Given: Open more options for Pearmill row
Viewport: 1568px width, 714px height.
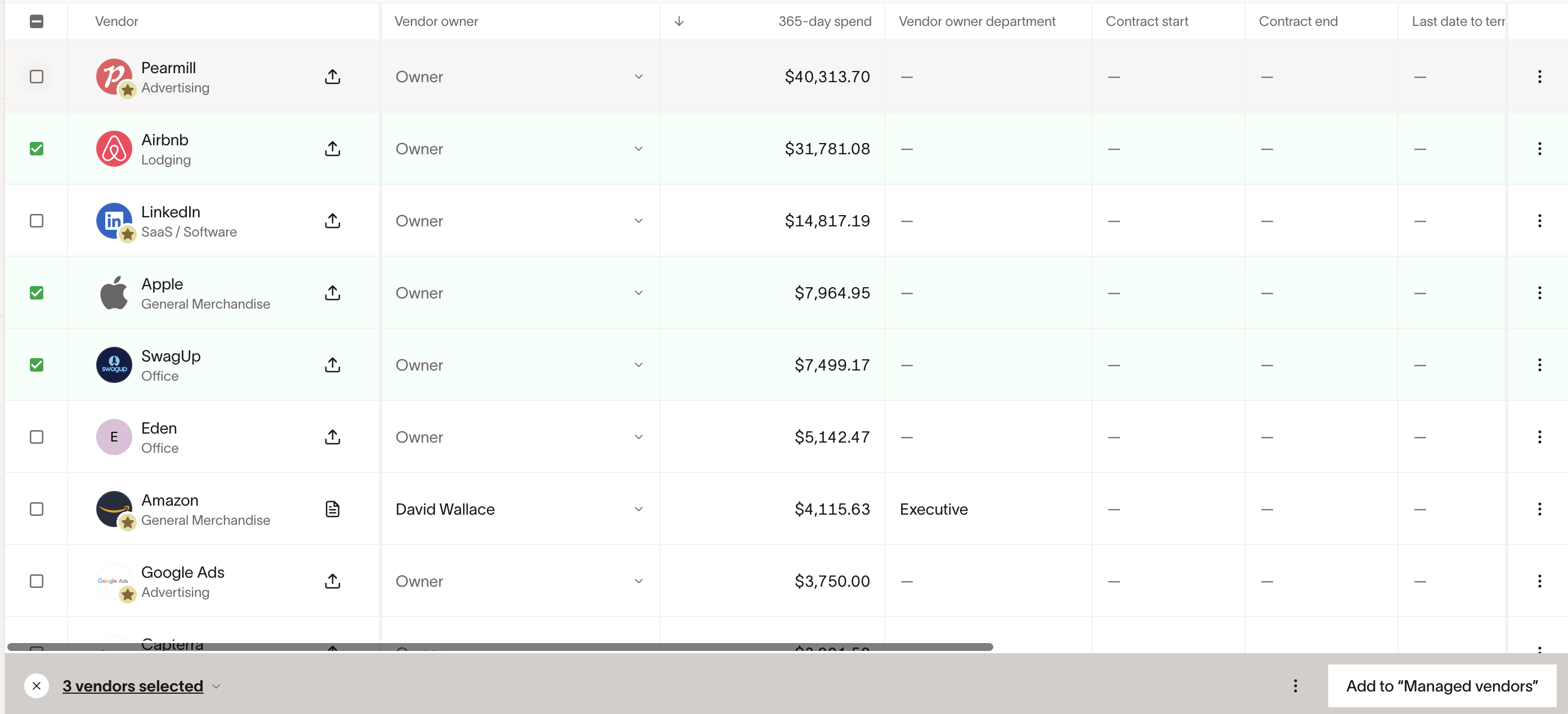Looking at the screenshot, I should 1539,77.
